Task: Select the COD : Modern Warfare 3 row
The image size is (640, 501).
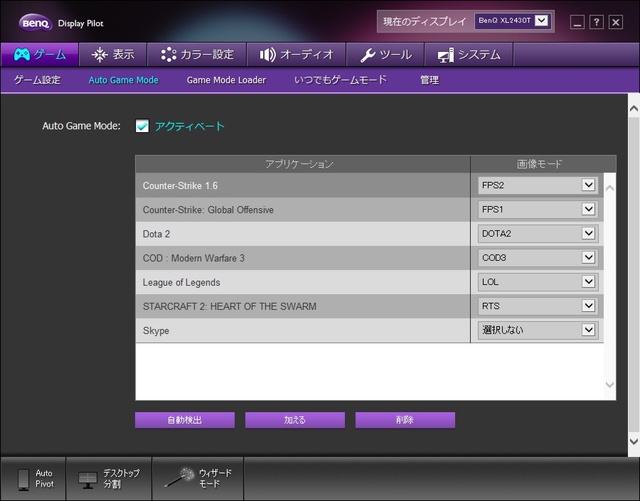Action: [302, 258]
